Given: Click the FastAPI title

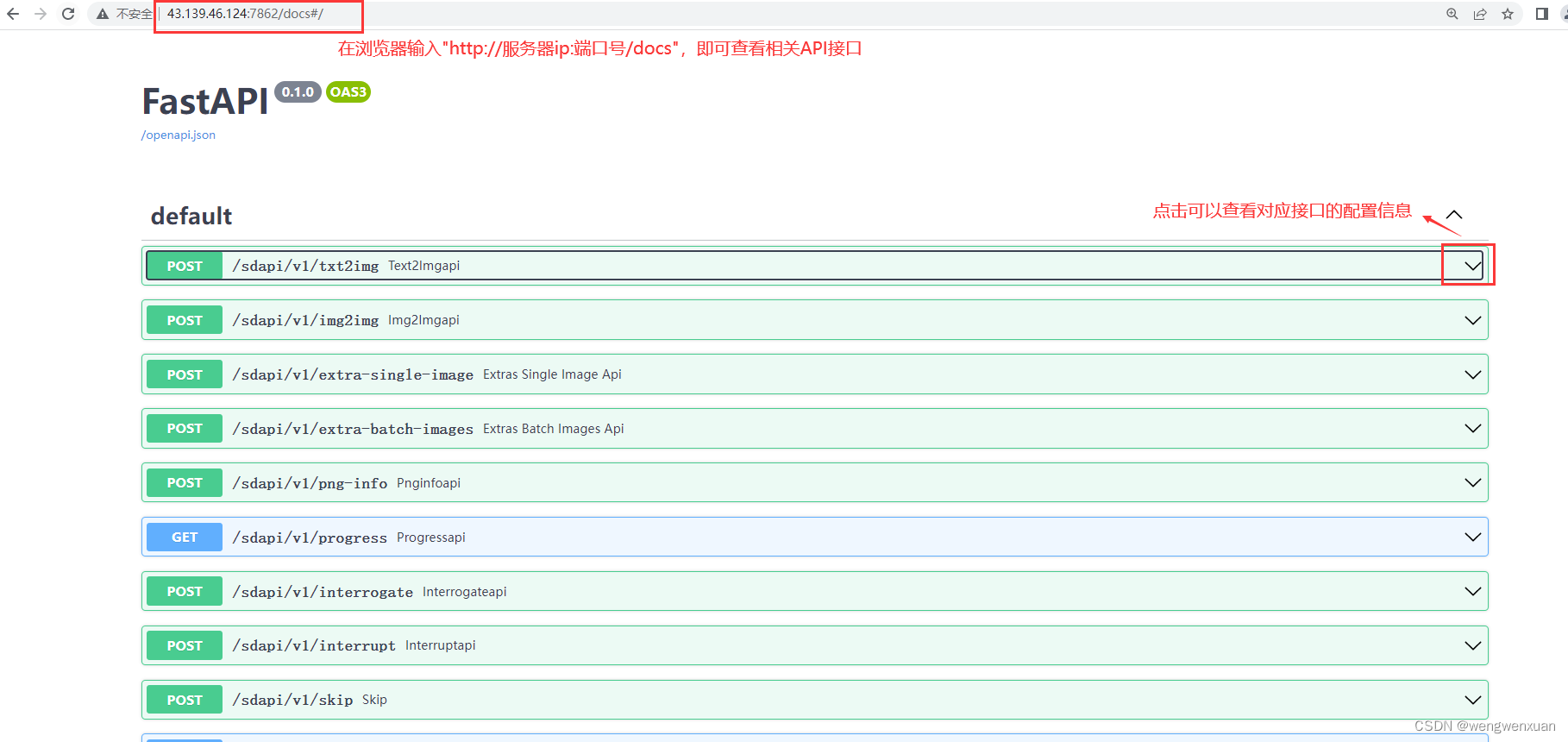Looking at the screenshot, I should coord(205,102).
